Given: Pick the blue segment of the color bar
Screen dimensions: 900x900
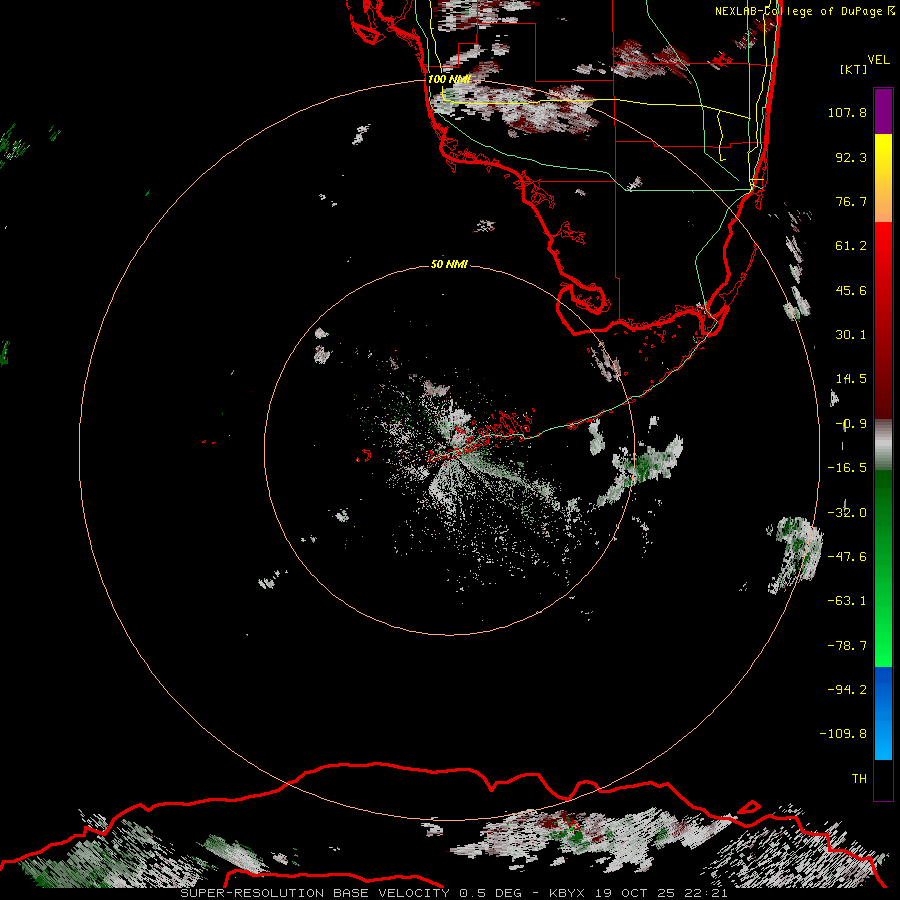Looking at the screenshot, I should pyautogui.click(x=883, y=713).
